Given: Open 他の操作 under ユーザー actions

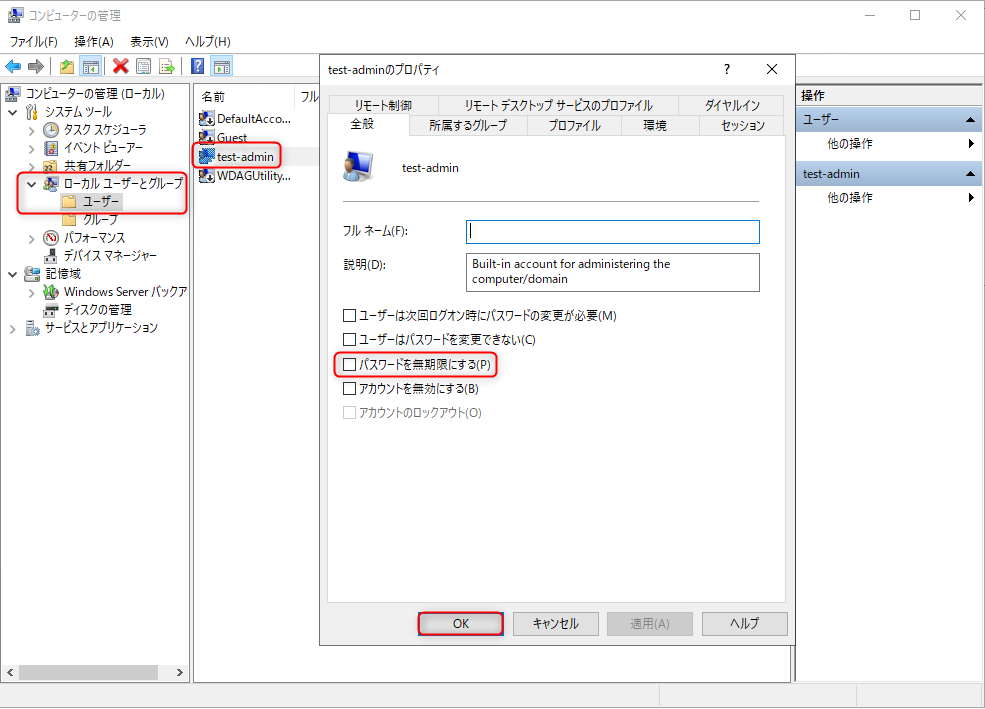Looking at the screenshot, I should (x=888, y=144).
